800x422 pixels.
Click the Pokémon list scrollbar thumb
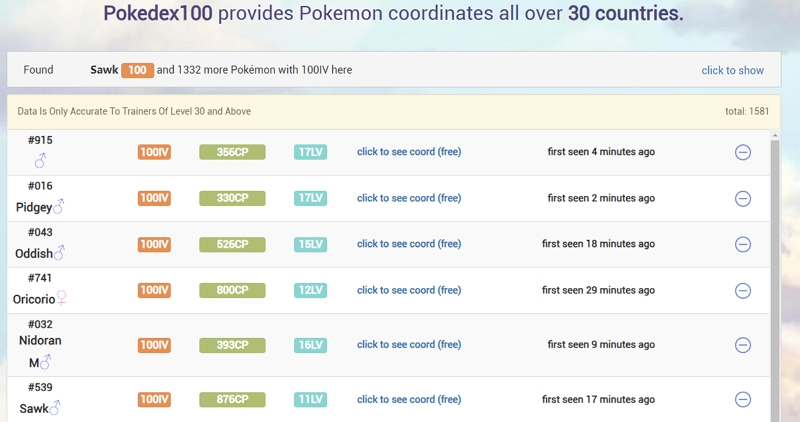click(775, 281)
